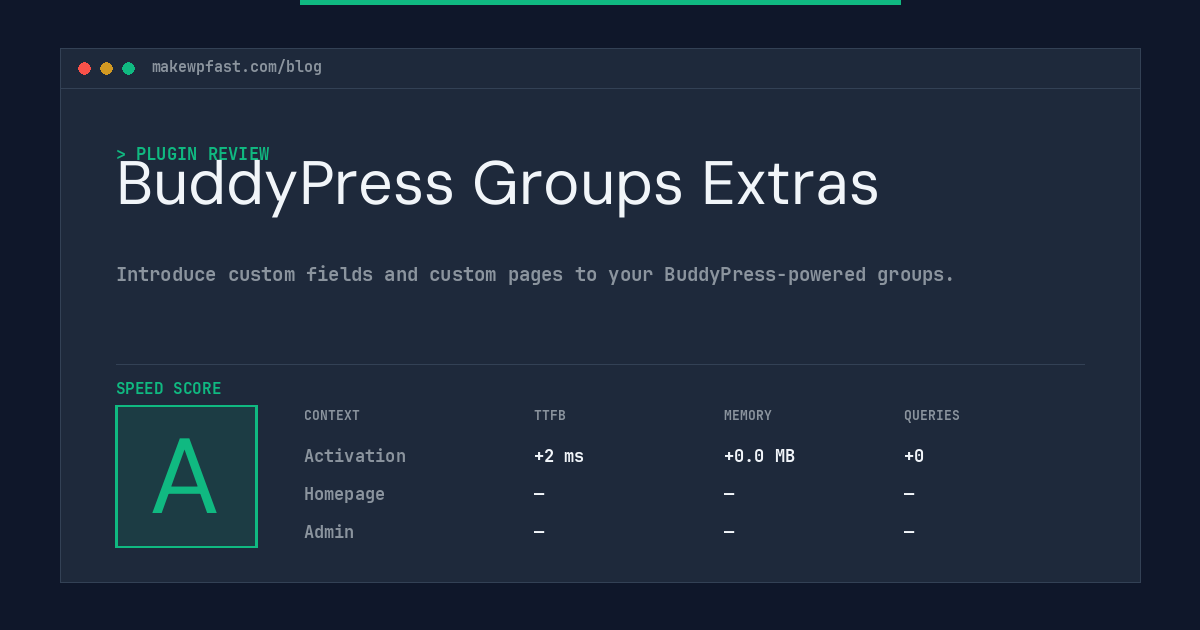Select the Admin row label
Viewport: 1200px width, 630px height.
[329, 532]
